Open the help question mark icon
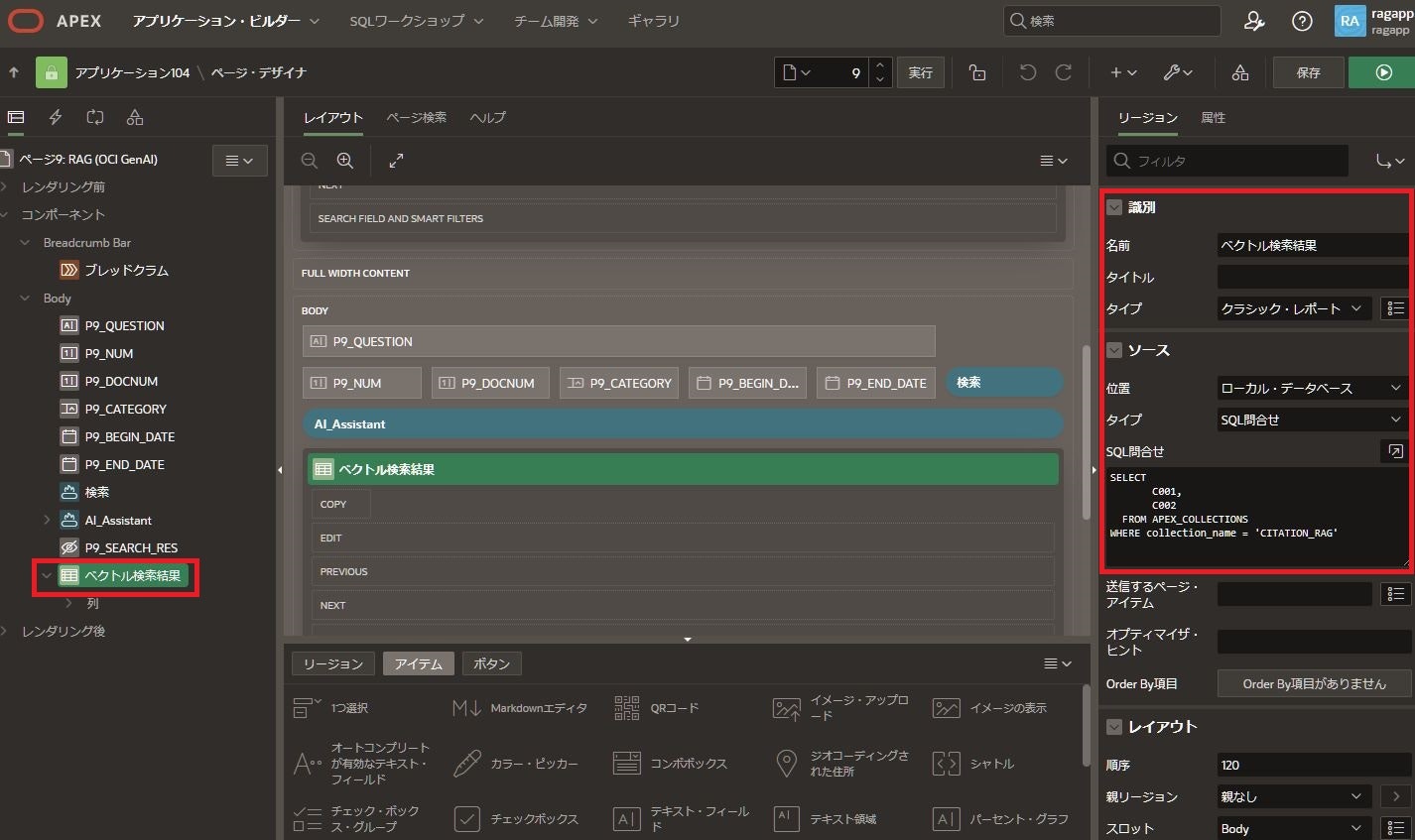The height and width of the screenshot is (840, 1415). pos(1302,21)
